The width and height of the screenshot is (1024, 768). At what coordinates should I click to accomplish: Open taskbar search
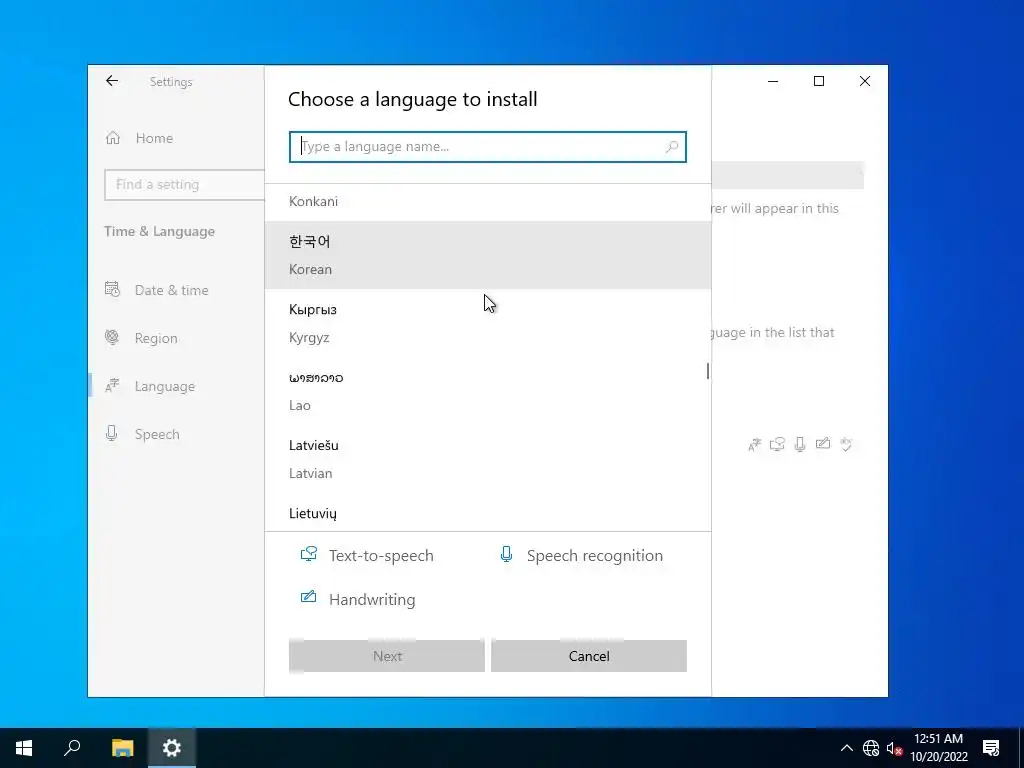click(x=72, y=748)
